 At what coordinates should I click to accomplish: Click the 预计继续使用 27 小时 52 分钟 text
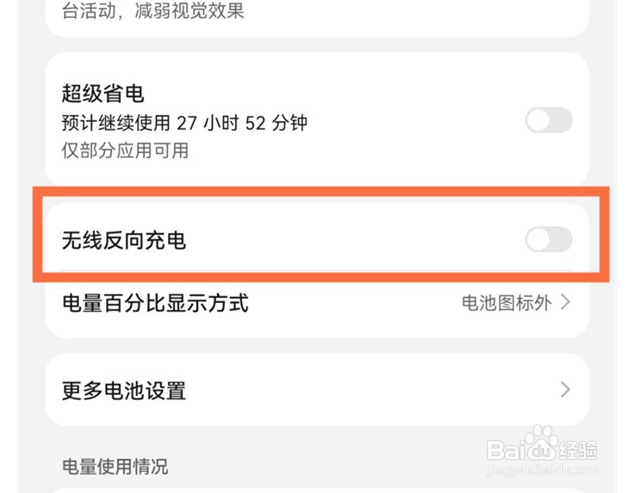point(184,124)
